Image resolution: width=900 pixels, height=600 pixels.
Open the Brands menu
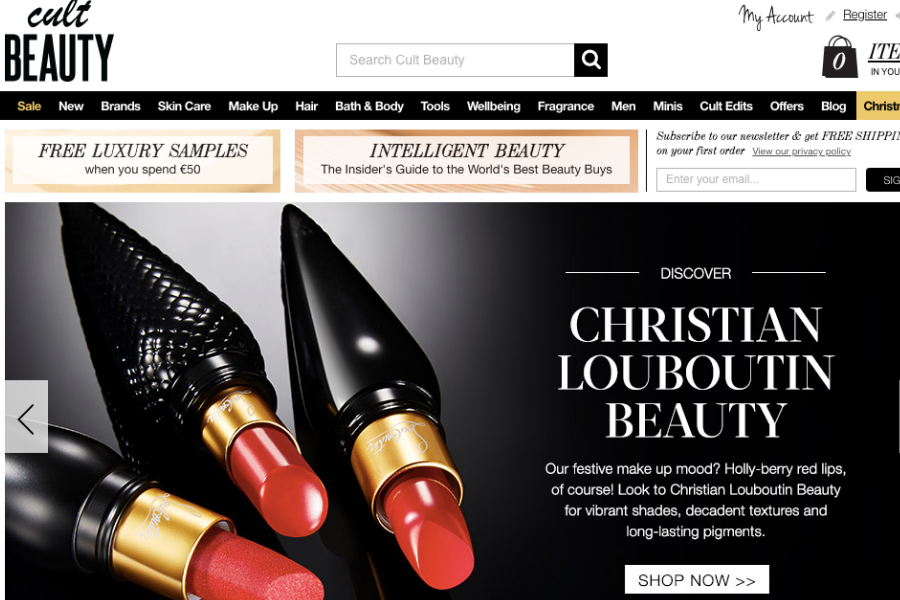pyautogui.click(x=121, y=106)
